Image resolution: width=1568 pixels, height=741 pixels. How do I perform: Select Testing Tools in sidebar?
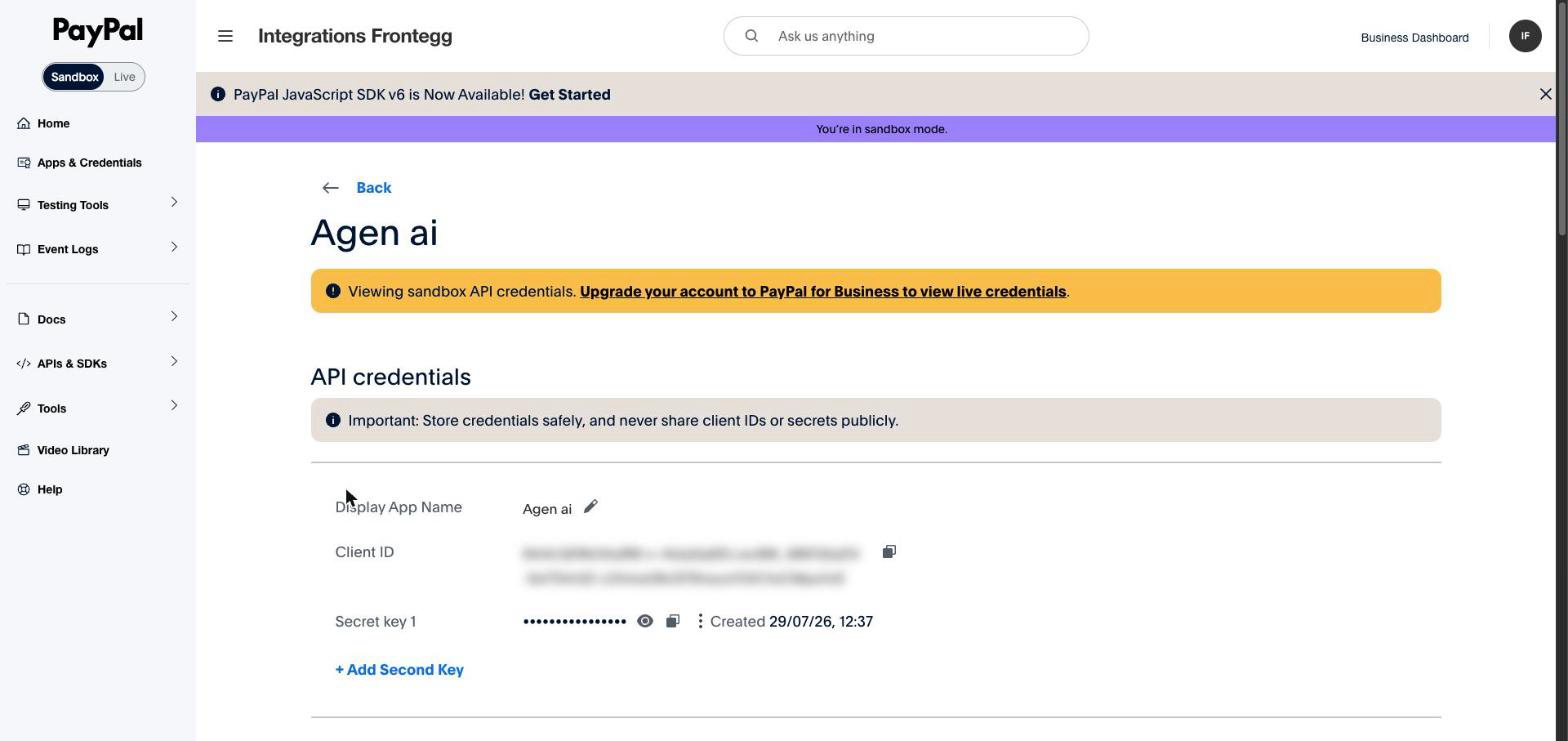pyautogui.click(x=72, y=205)
